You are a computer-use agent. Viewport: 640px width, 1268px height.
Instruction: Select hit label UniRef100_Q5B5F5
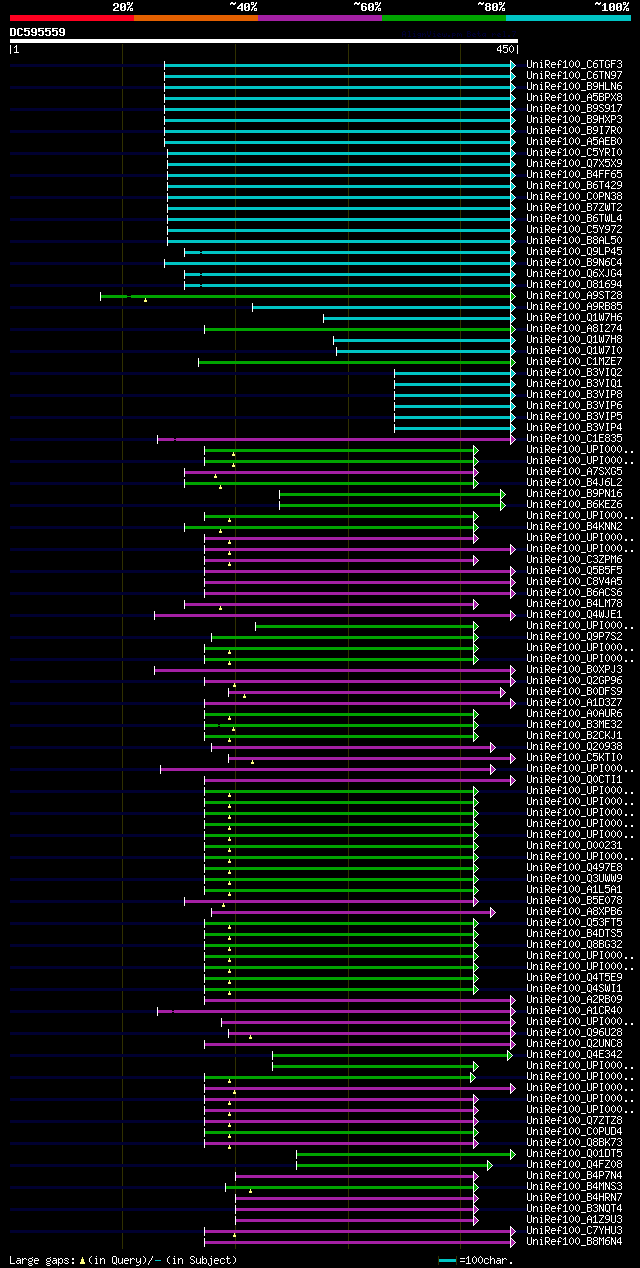click(574, 571)
